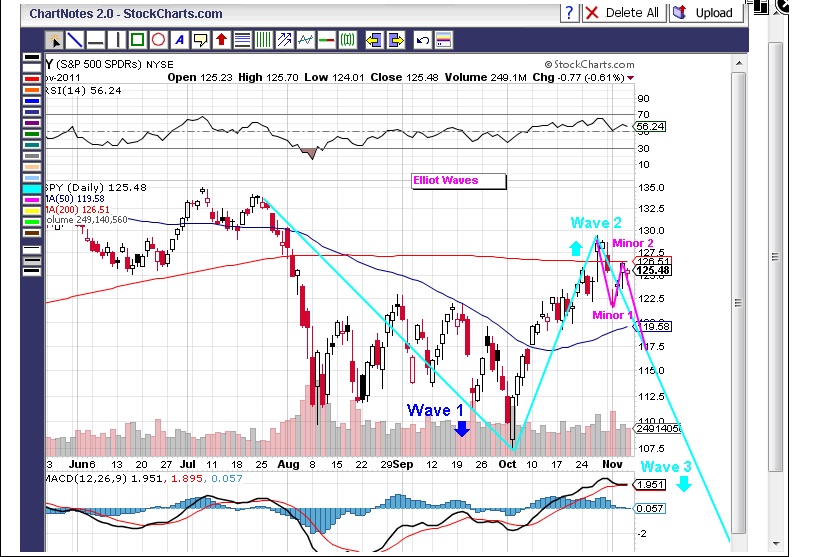Pick the yellow color swatch
Image resolution: width=816 pixels, height=557 pixels.
tap(32, 211)
